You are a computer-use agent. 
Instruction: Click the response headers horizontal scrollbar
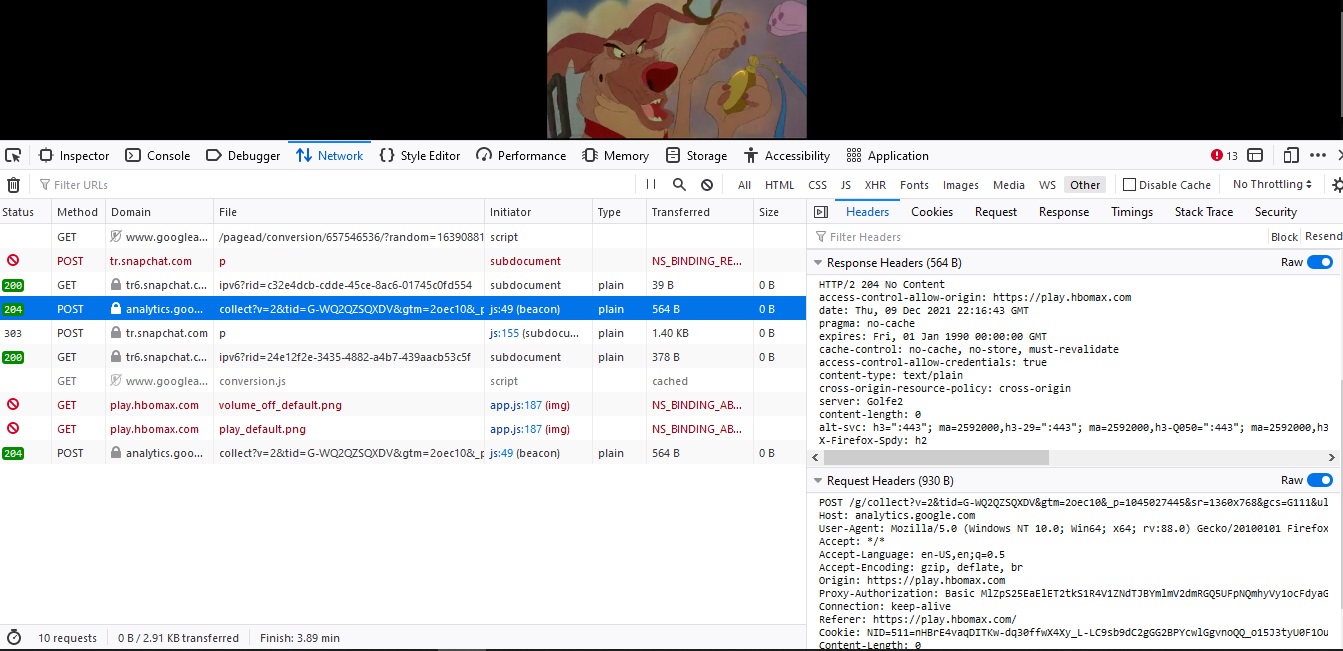936,457
